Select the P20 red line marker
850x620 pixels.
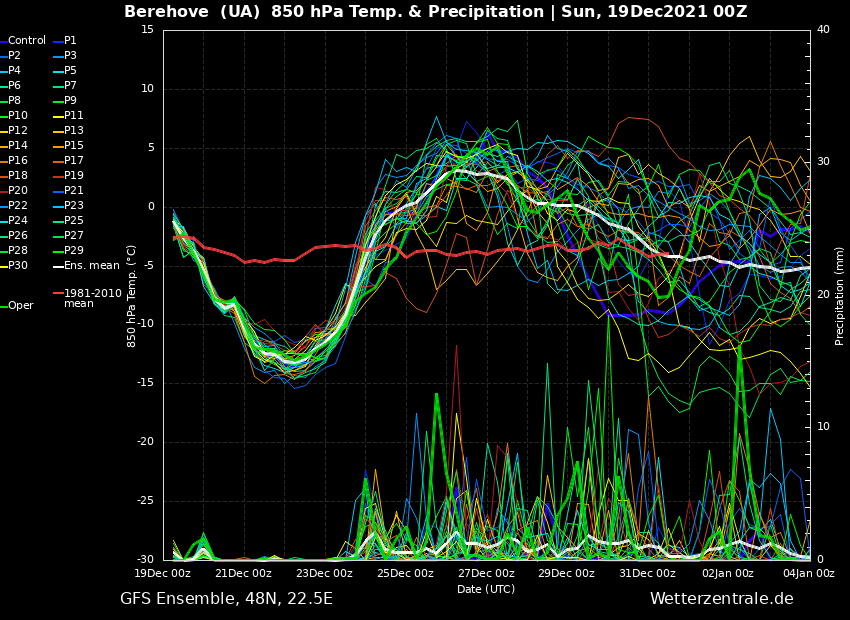pos(3,191)
